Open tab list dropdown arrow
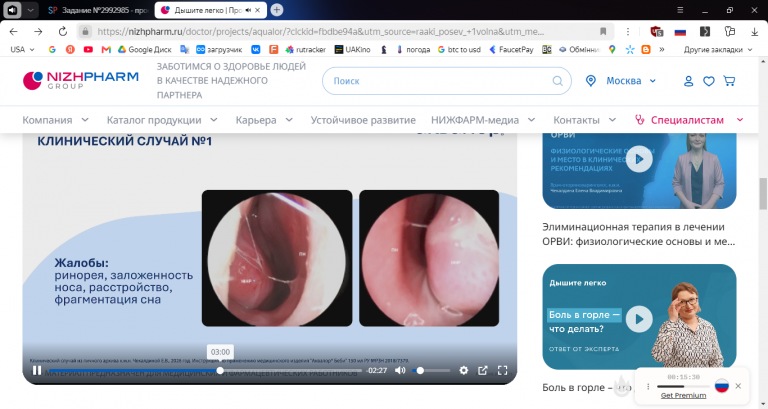The height and width of the screenshot is (409, 768). pos(30,10)
